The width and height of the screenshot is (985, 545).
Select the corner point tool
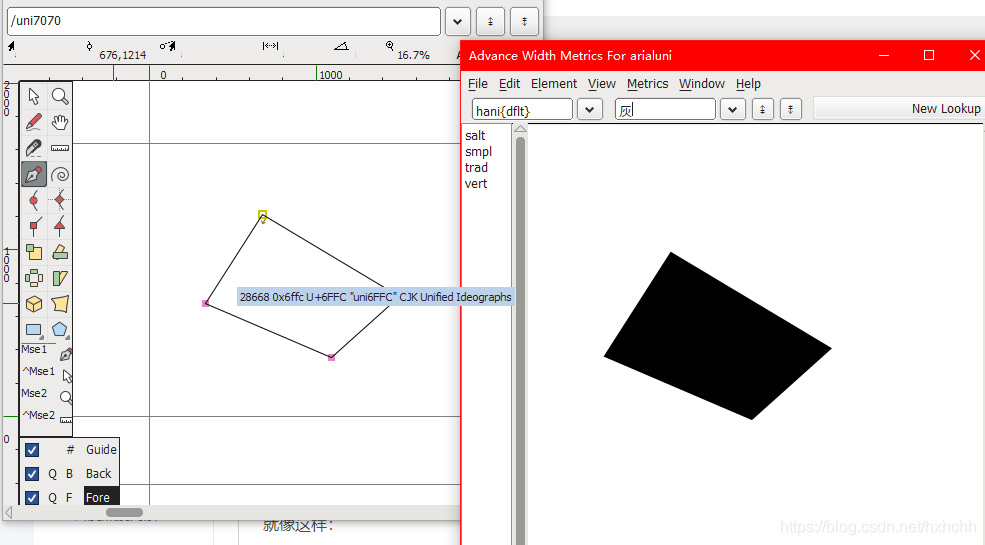(34, 227)
